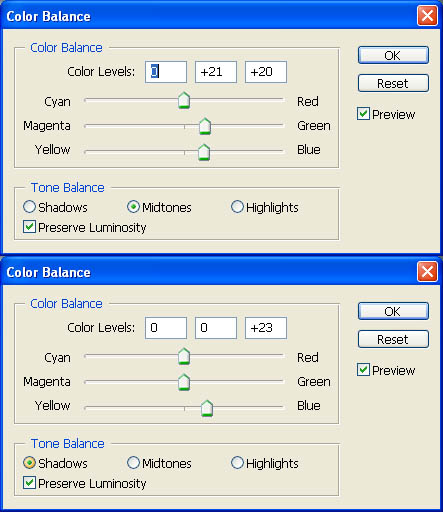This screenshot has width=443, height=512.
Task: Click OK in the upper Color Balance dialog
Action: click(393, 55)
